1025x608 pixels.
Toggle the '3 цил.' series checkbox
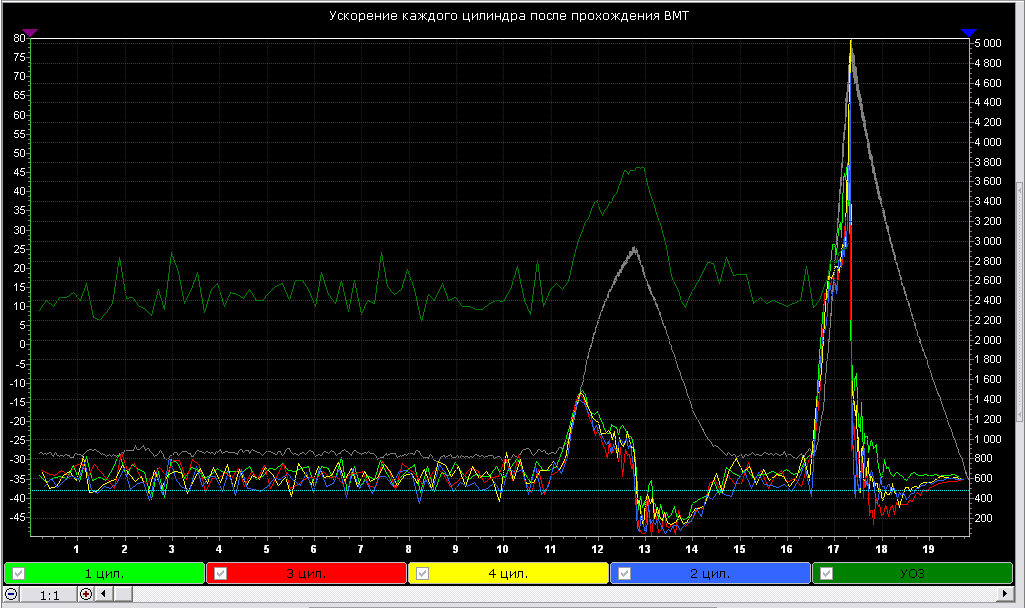coord(220,573)
